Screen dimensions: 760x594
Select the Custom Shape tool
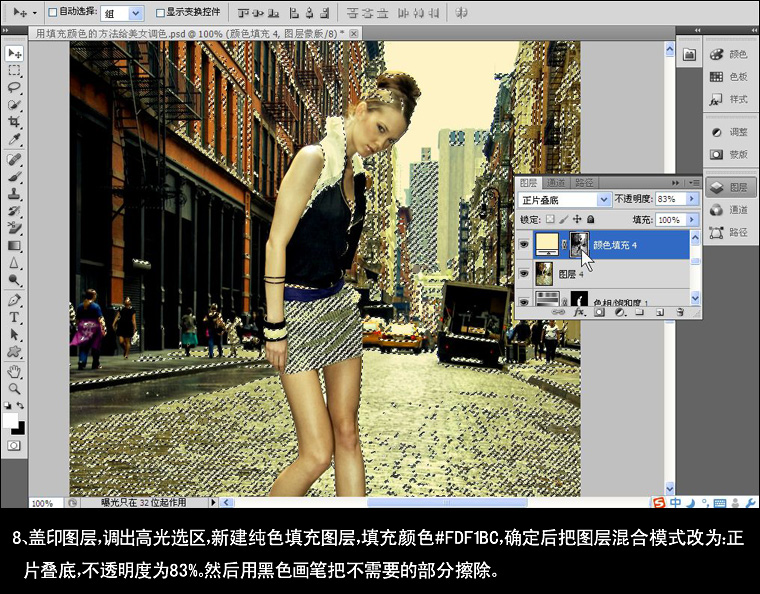click(14, 352)
